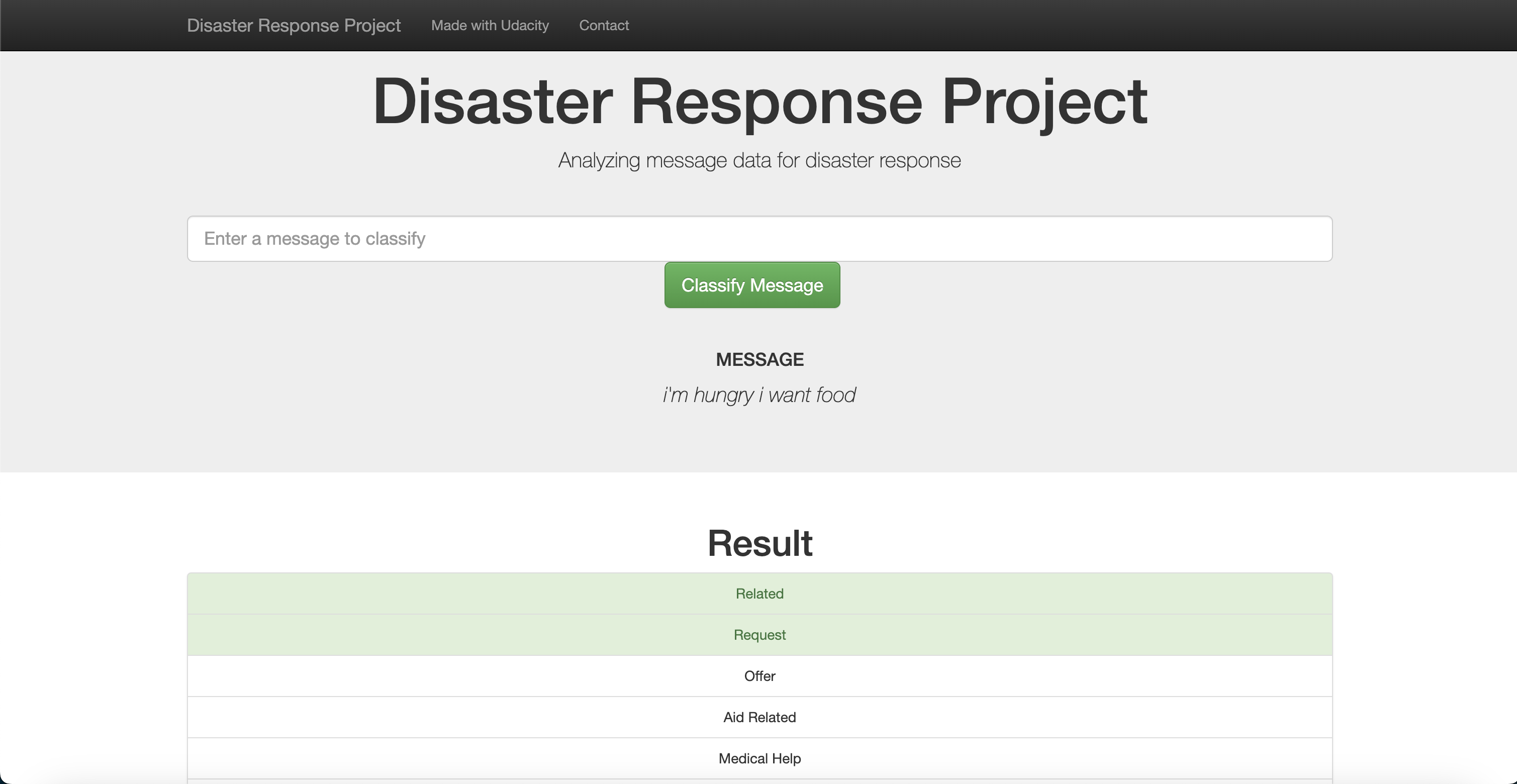Click the Result heading
Viewport: 1517px width, 784px height.
coord(758,543)
